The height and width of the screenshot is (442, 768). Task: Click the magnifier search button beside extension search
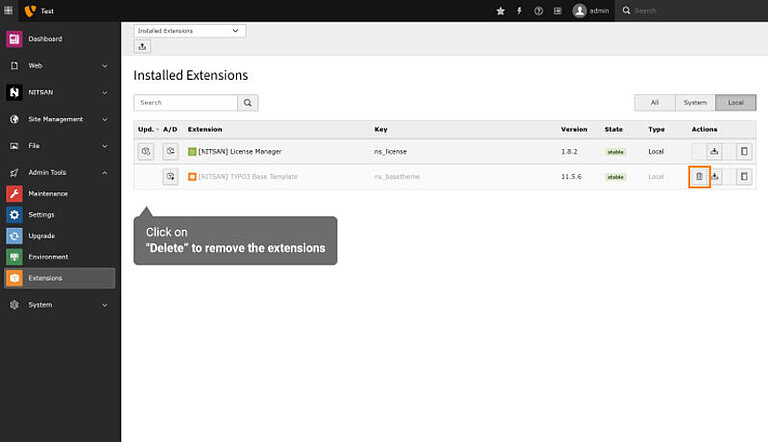248,102
